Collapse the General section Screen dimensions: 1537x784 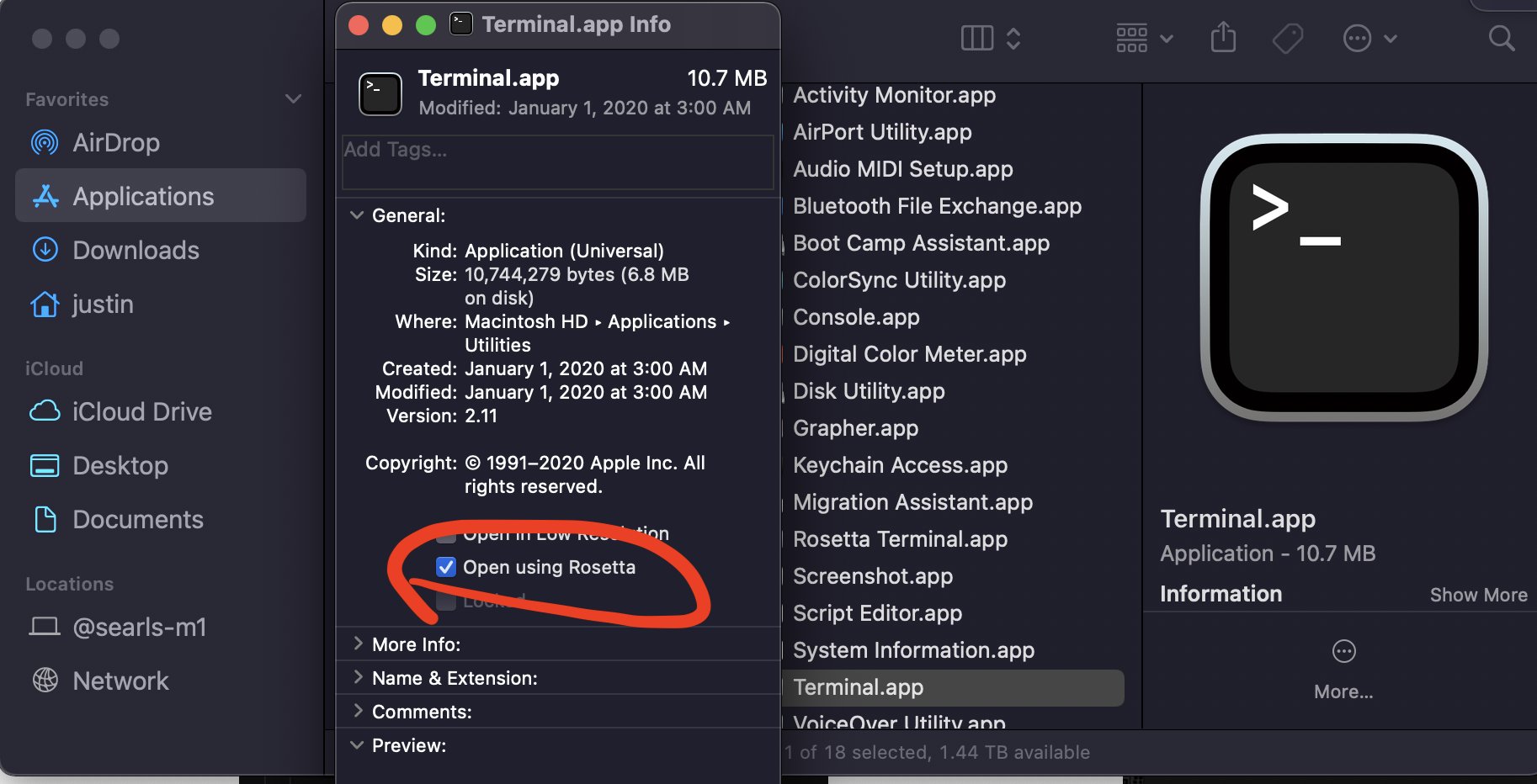point(357,215)
